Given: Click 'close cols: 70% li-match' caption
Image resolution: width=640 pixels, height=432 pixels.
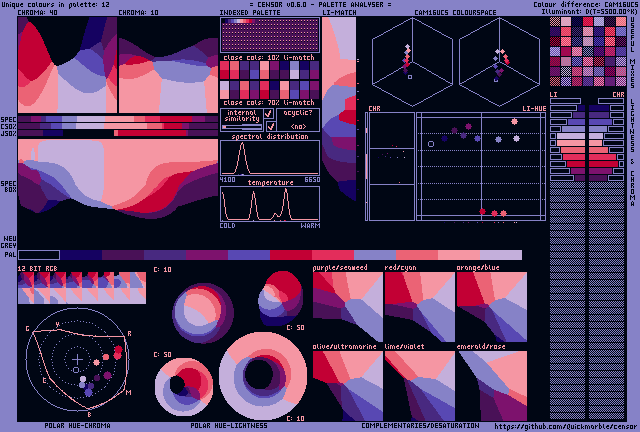Looking at the screenshot, I should tap(269, 102).
